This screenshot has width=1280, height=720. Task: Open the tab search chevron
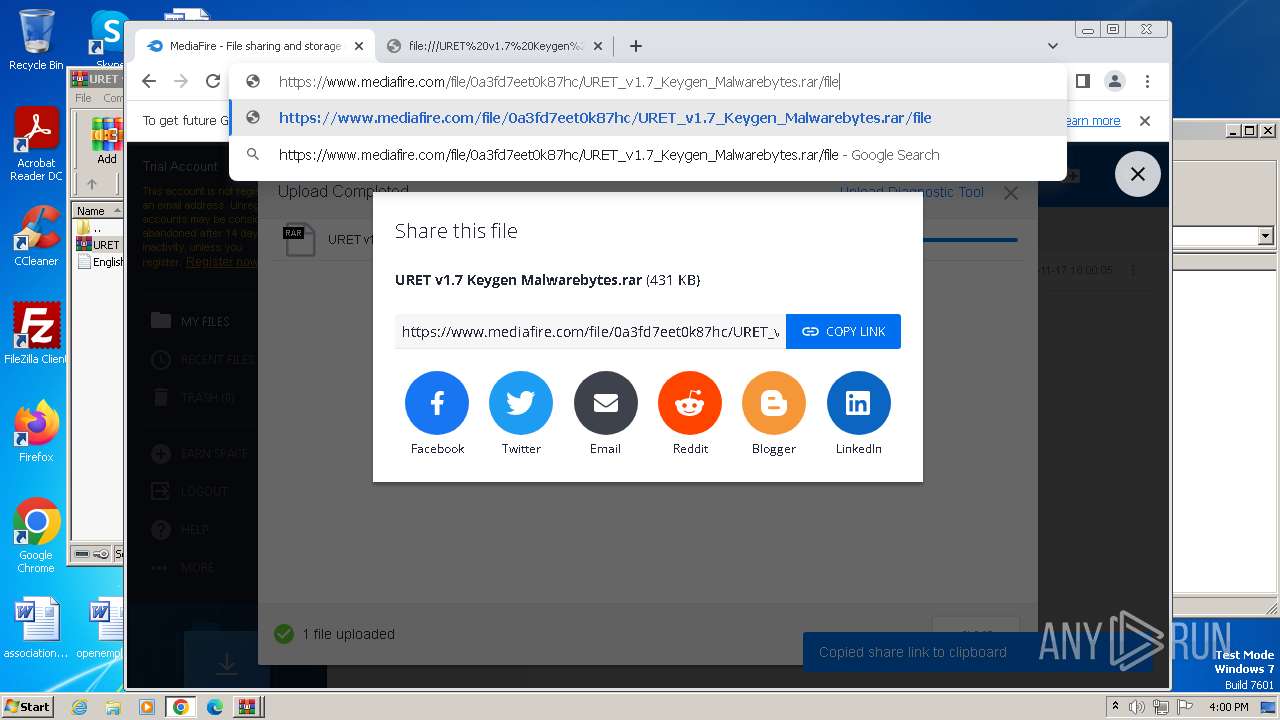[1053, 46]
